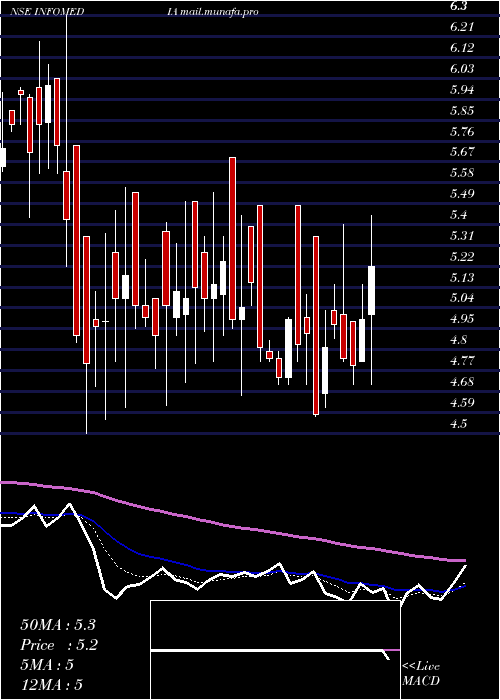The width and height of the screenshot is (500, 700).
Task: Click the 4.95 price axis label
Action: click(x=462, y=319)
